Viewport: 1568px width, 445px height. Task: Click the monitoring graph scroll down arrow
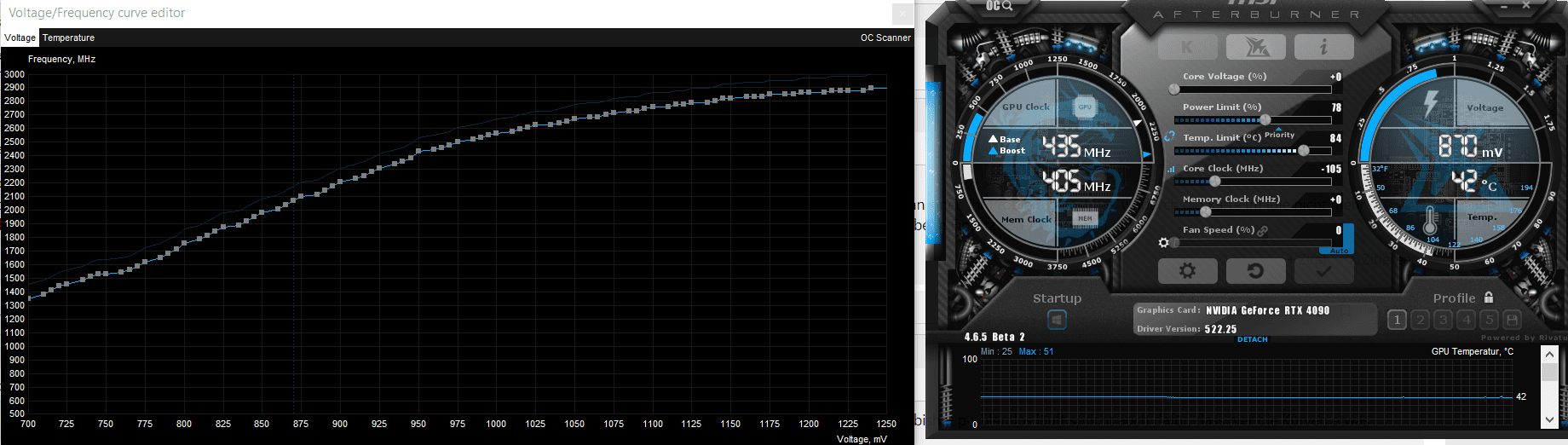click(x=1549, y=419)
